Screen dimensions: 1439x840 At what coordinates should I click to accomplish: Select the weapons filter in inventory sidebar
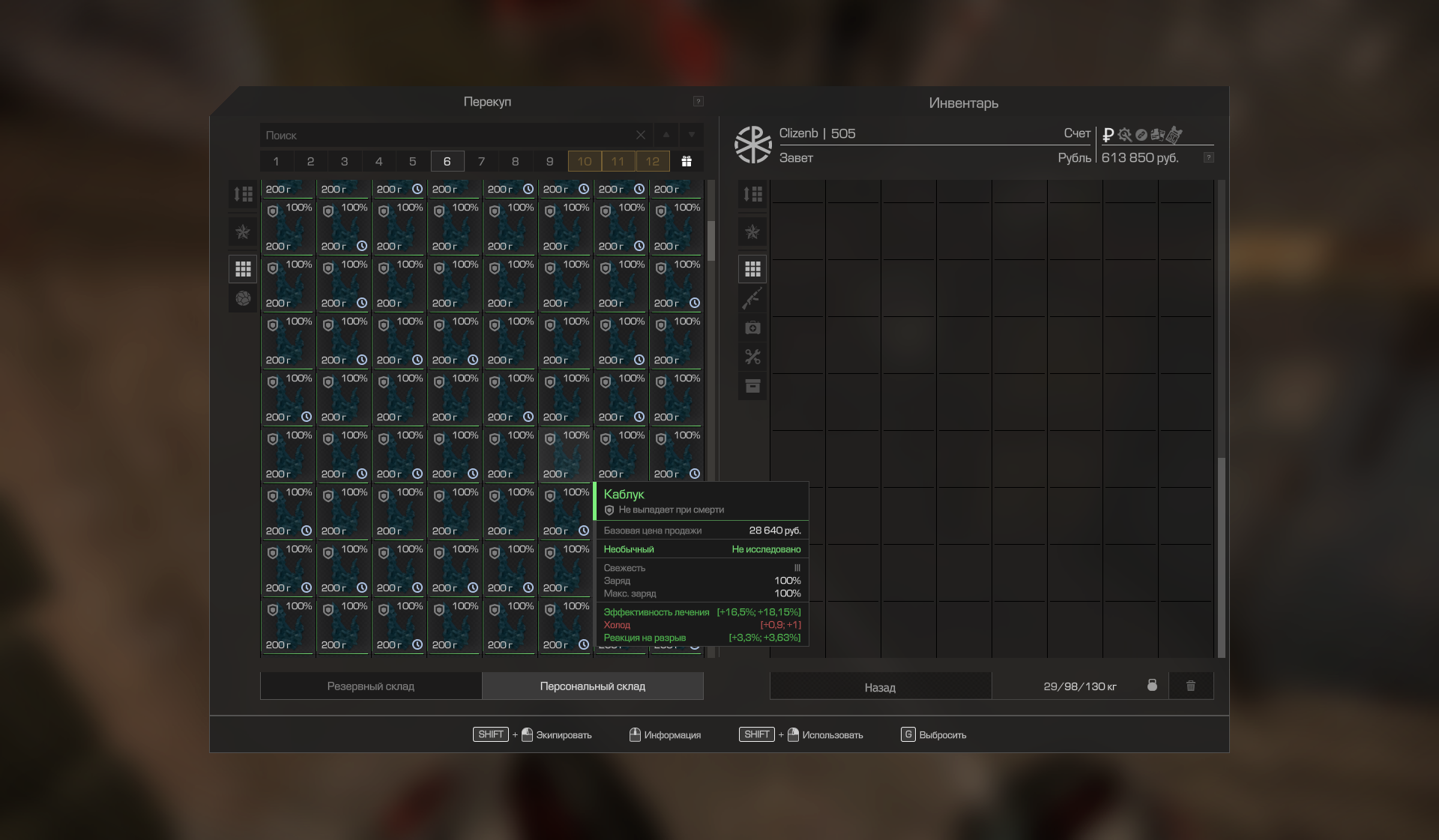click(x=752, y=298)
